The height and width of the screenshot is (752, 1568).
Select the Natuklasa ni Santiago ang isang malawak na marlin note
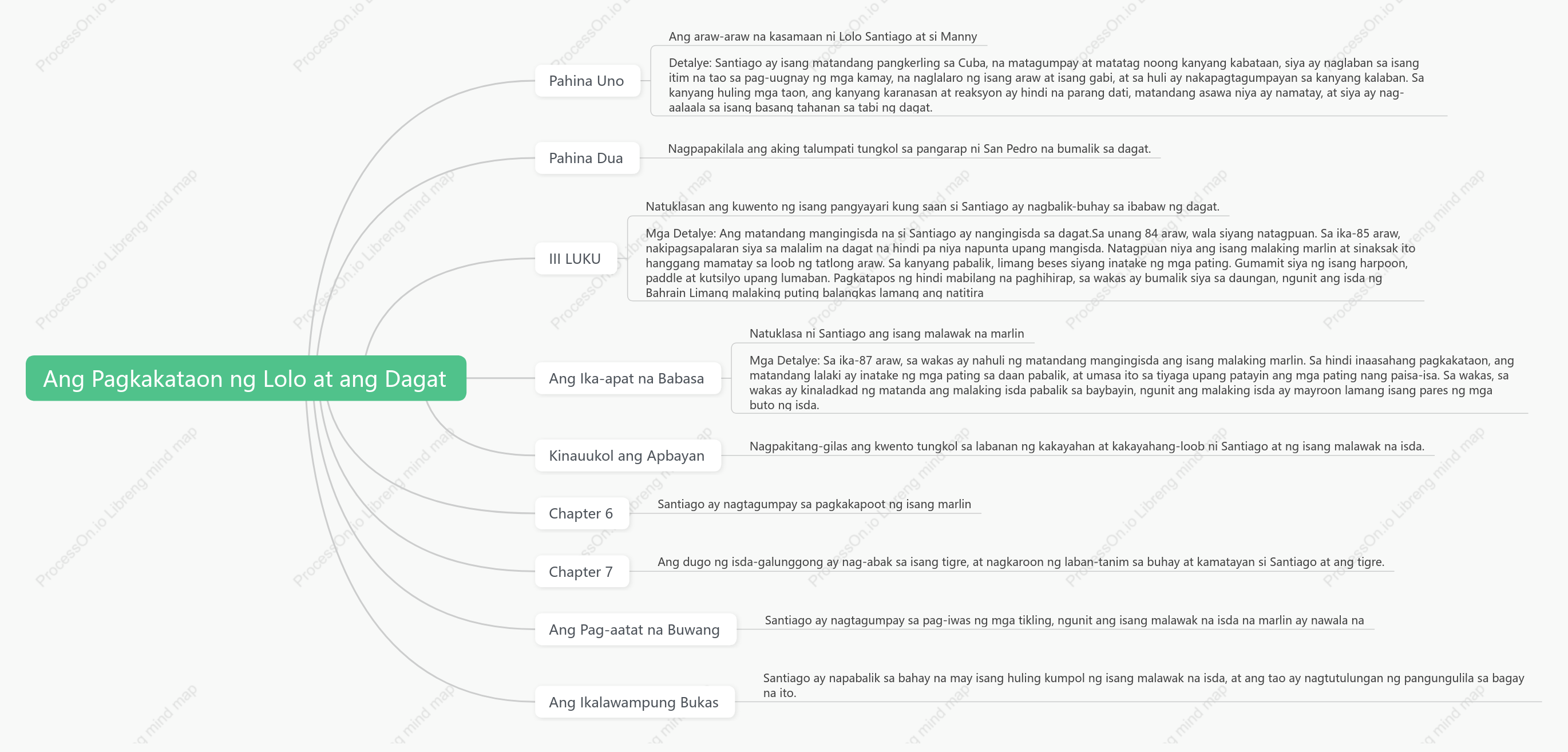pos(886,334)
